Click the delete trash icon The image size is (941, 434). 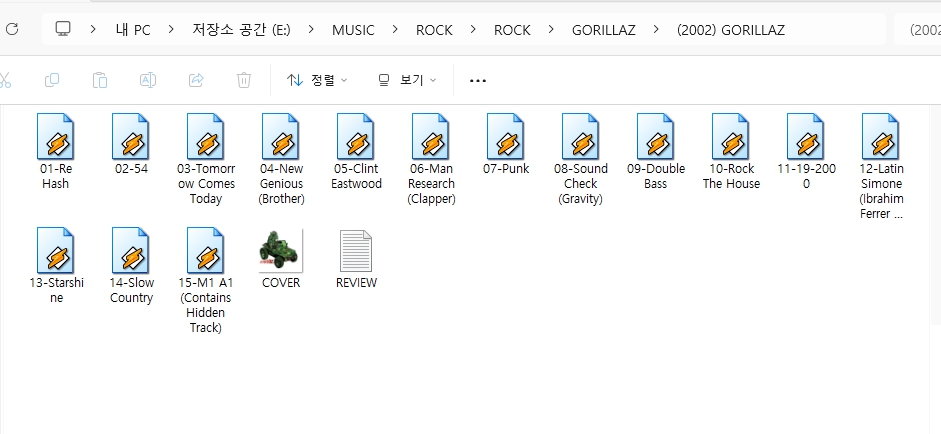244,80
